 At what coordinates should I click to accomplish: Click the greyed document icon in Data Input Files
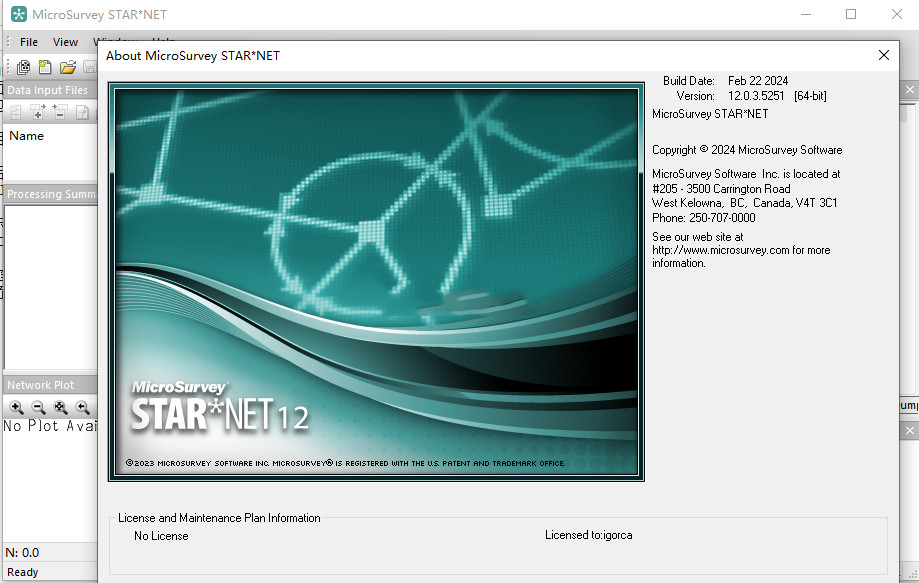82,112
